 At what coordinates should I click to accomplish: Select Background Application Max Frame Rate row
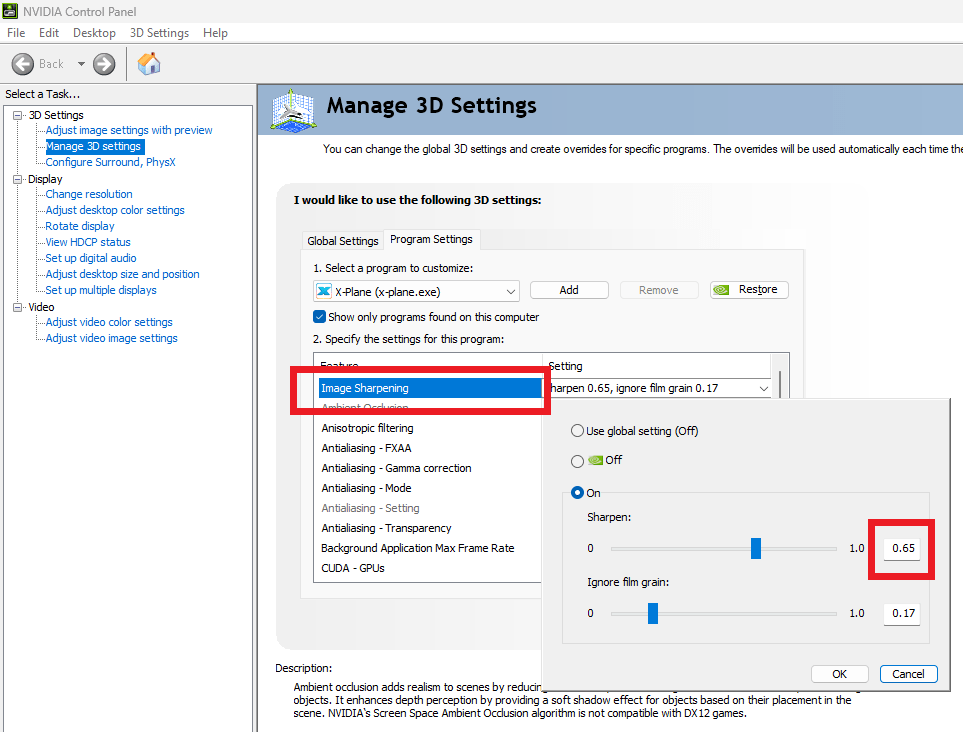(429, 548)
